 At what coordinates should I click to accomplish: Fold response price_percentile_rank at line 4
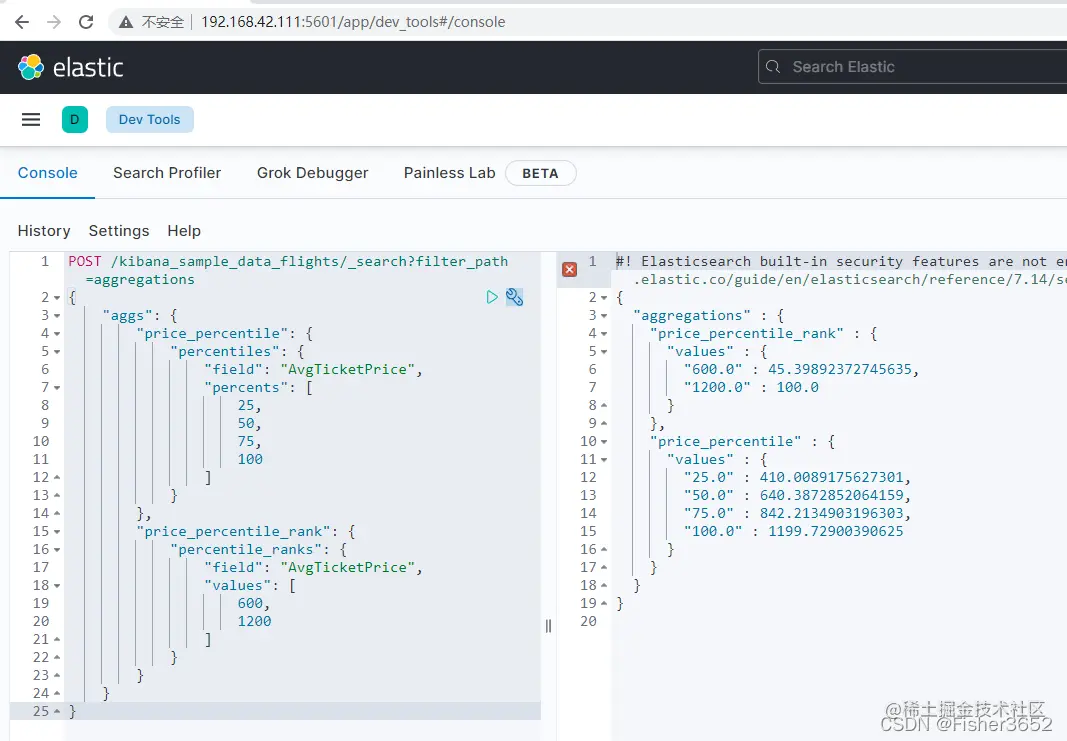tap(604, 334)
